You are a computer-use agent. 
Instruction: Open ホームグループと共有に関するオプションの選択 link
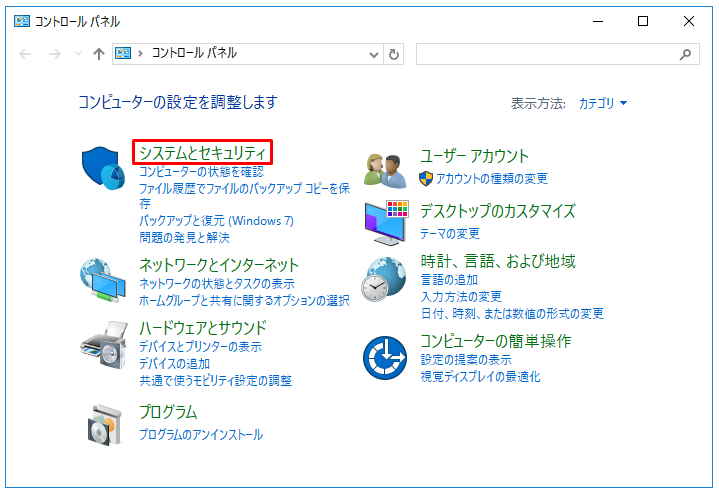(244, 300)
